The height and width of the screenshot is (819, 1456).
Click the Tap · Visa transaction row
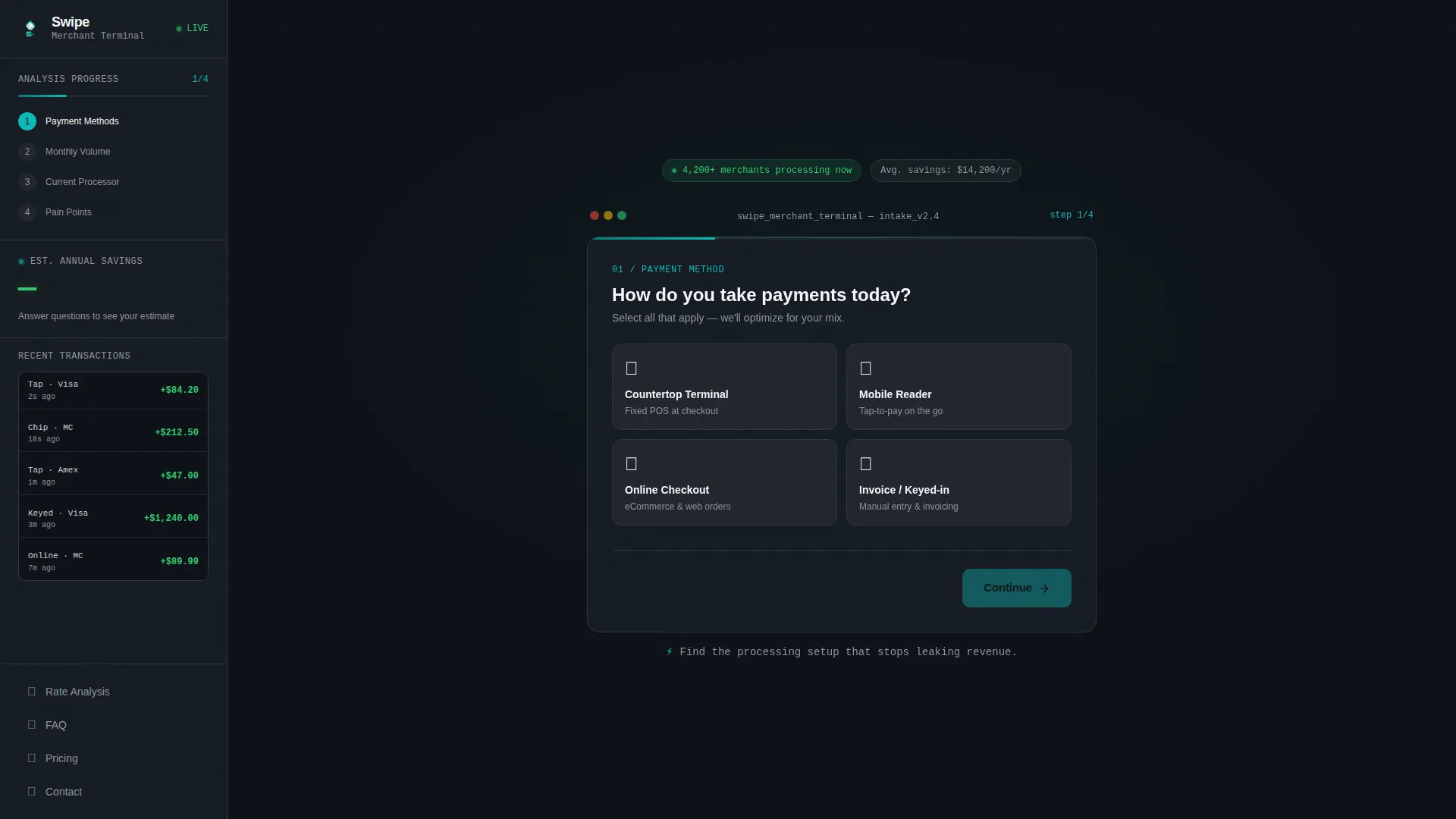pos(113,391)
